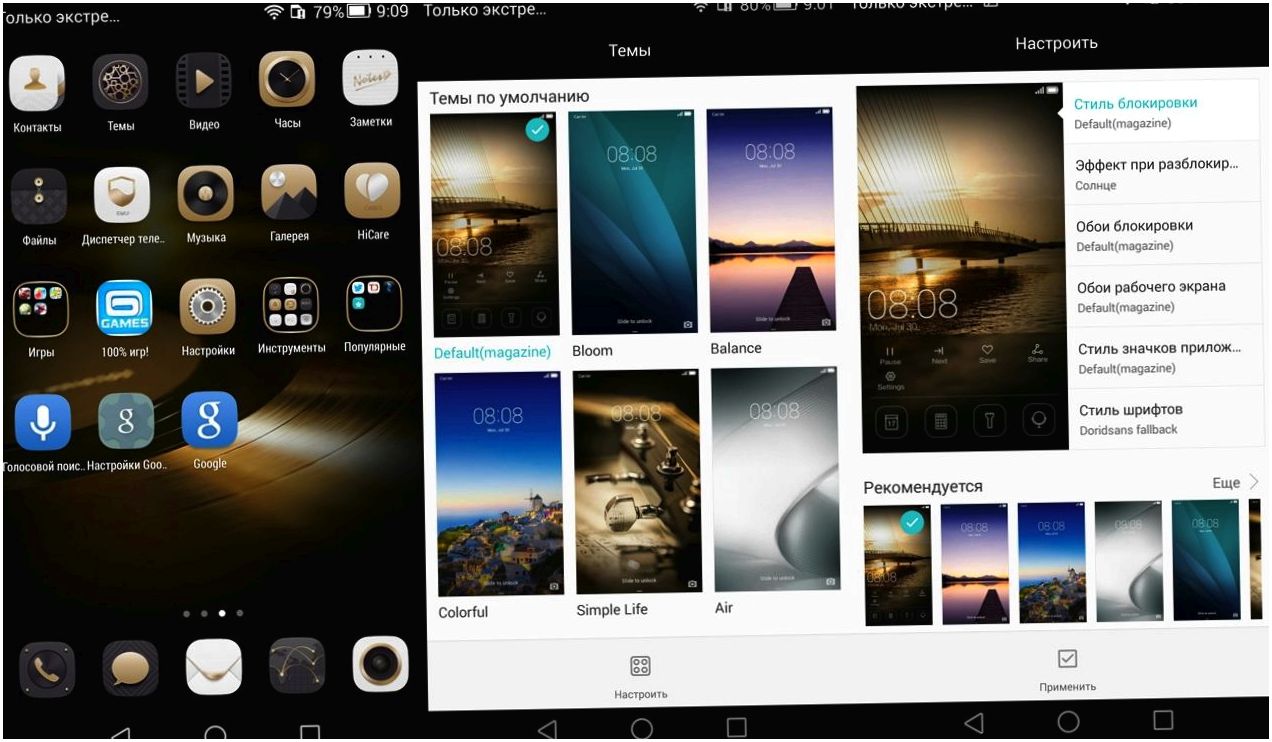Open Обои рабочего экрана setting
1272x742 pixels.
click(1163, 295)
